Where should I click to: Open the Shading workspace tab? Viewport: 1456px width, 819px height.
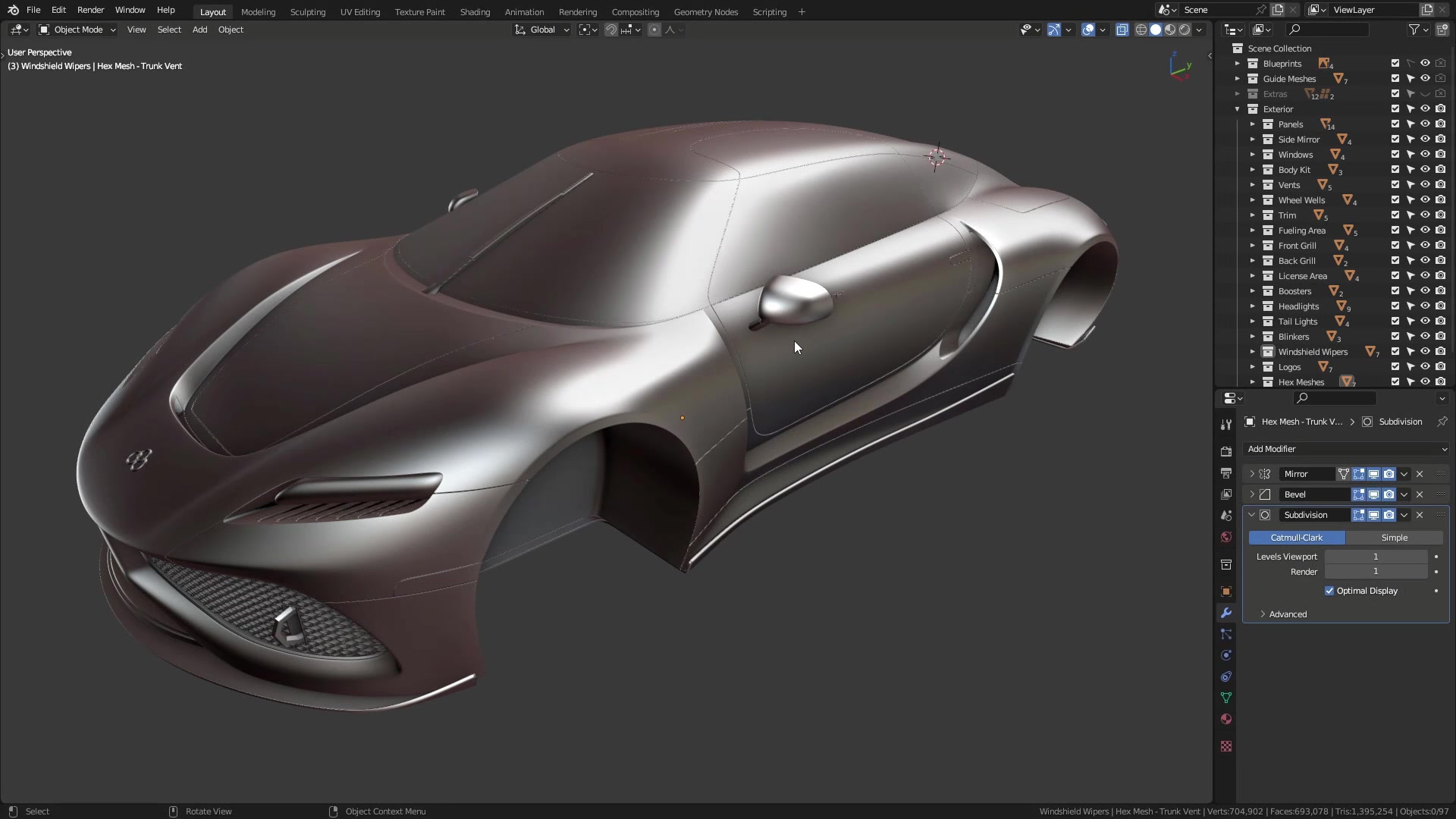tap(475, 11)
